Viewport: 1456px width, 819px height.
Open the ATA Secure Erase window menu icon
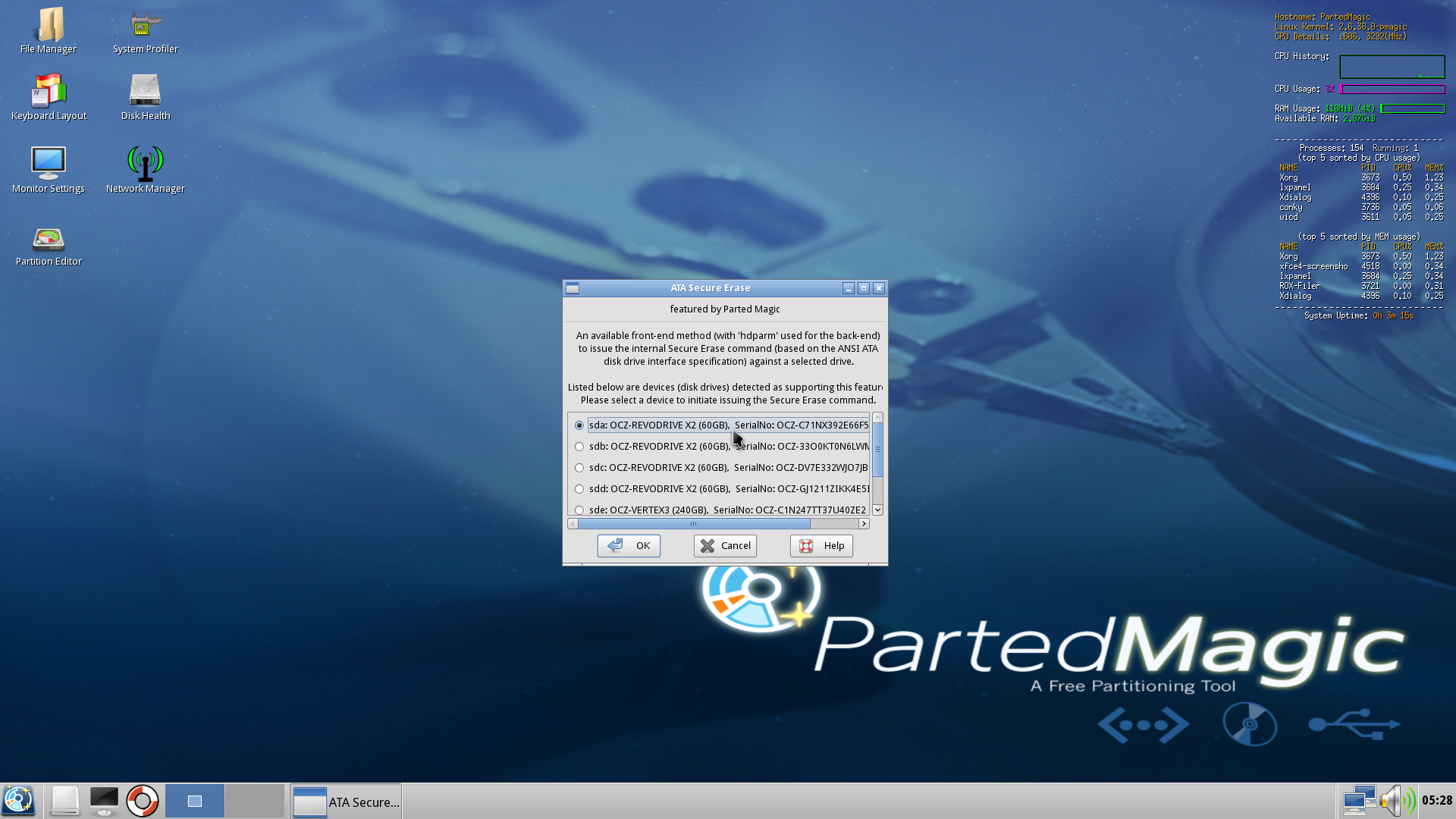click(573, 288)
